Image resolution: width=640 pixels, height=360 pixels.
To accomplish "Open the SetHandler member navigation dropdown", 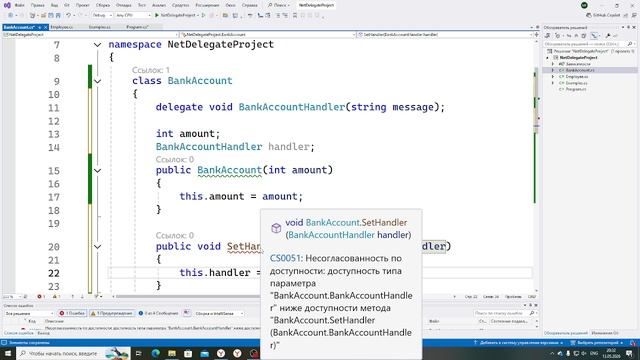I will (x=444, y=35).
